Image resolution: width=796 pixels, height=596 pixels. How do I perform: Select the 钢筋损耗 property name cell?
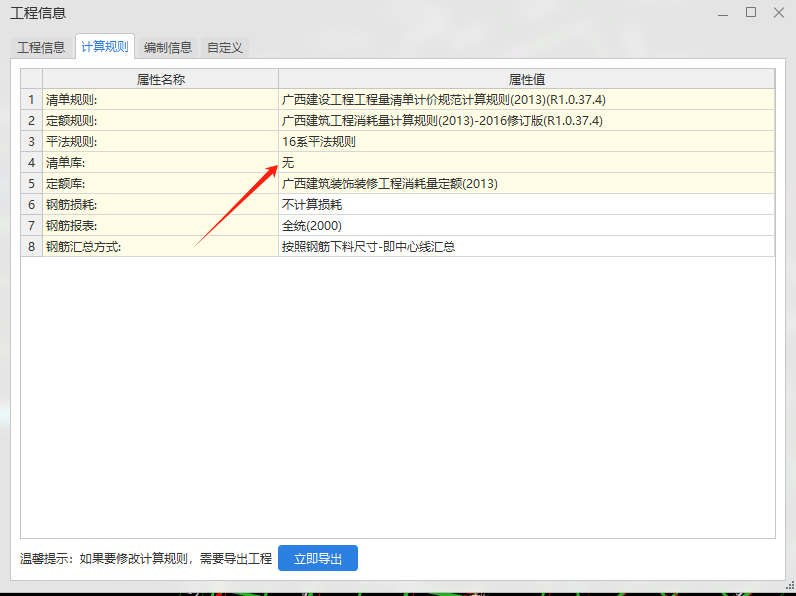click(x=160, y=205)
